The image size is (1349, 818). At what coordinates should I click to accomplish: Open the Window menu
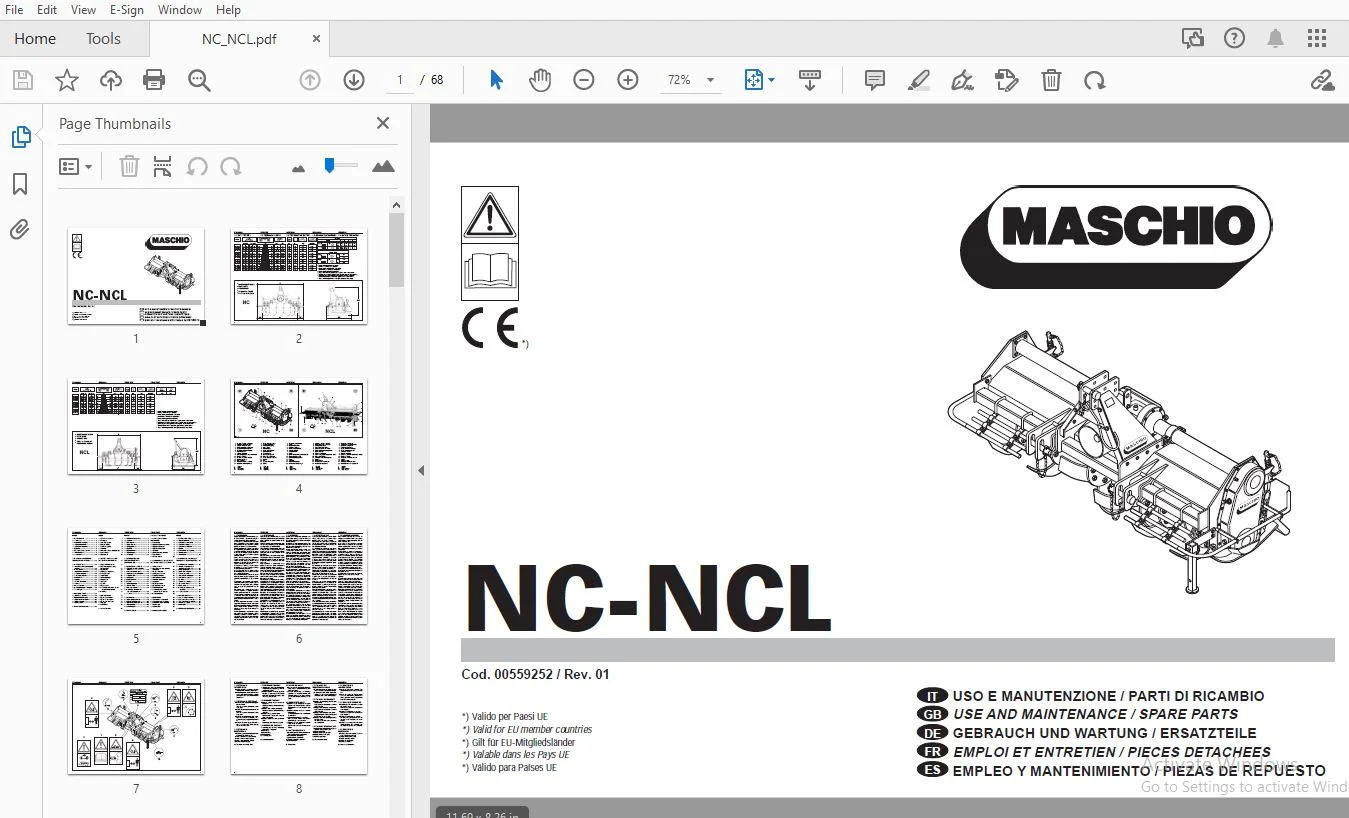pos(180,10)
